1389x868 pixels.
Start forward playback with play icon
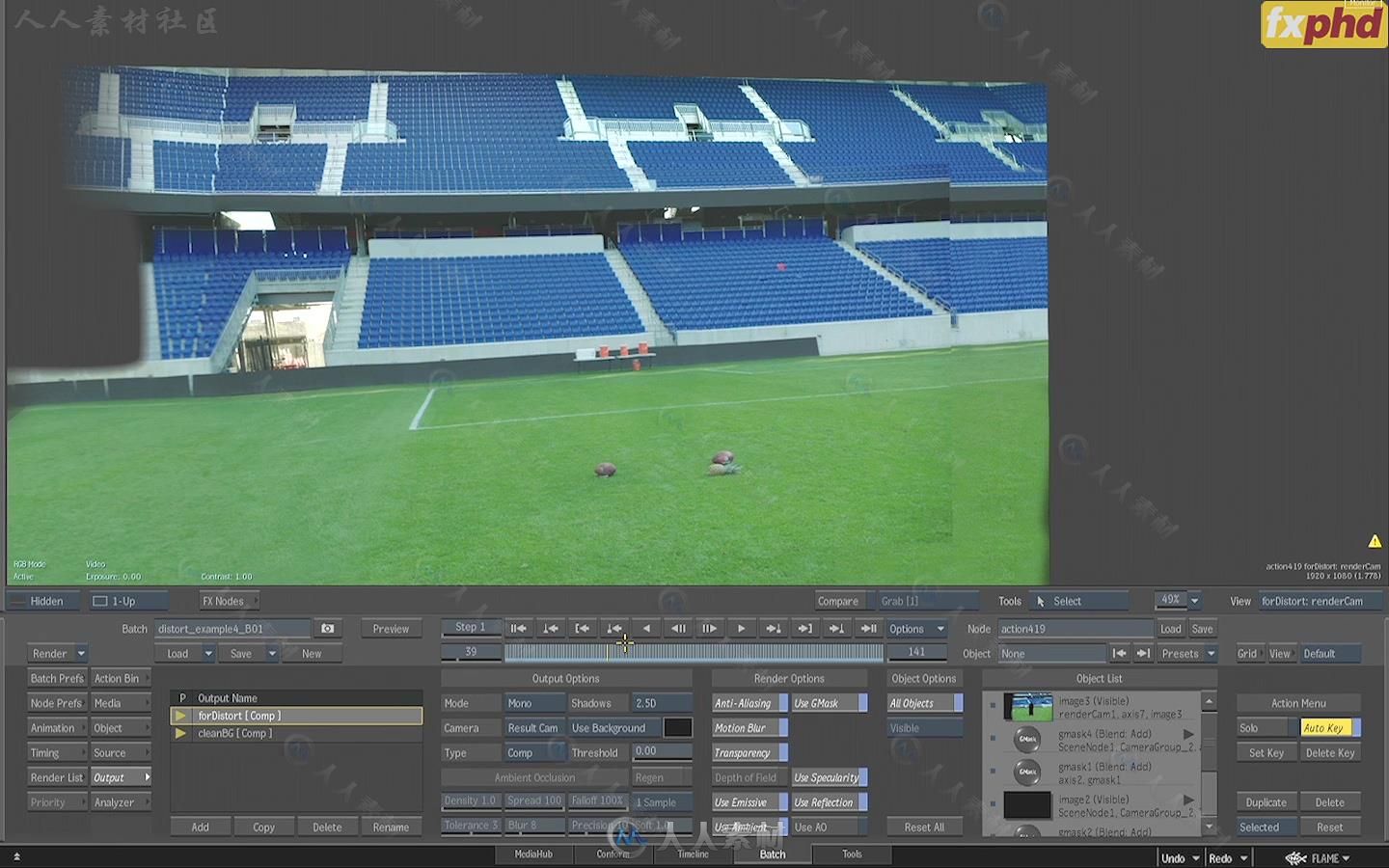(x=741, y=629)
